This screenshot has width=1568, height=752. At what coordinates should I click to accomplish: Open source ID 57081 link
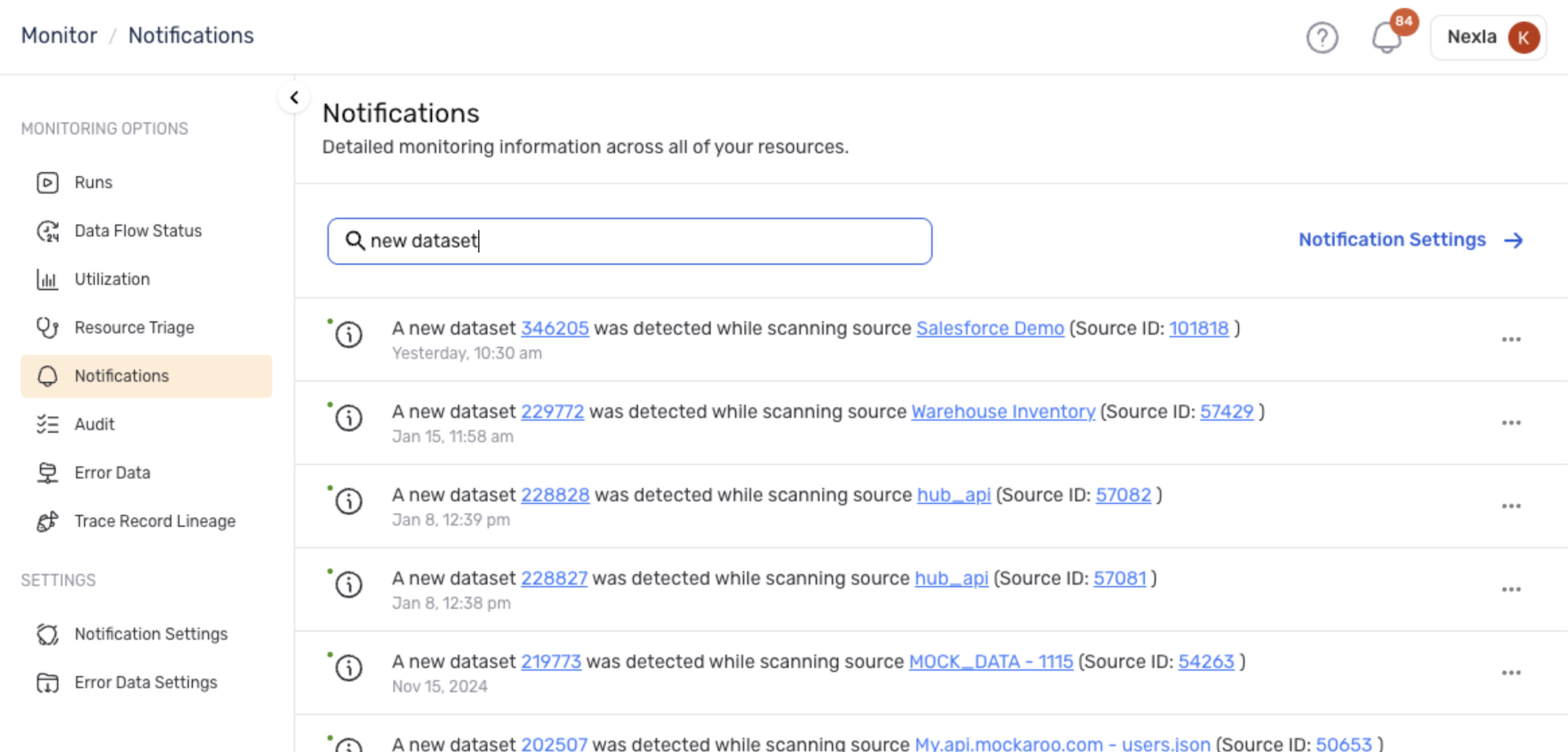point(1120,578)
